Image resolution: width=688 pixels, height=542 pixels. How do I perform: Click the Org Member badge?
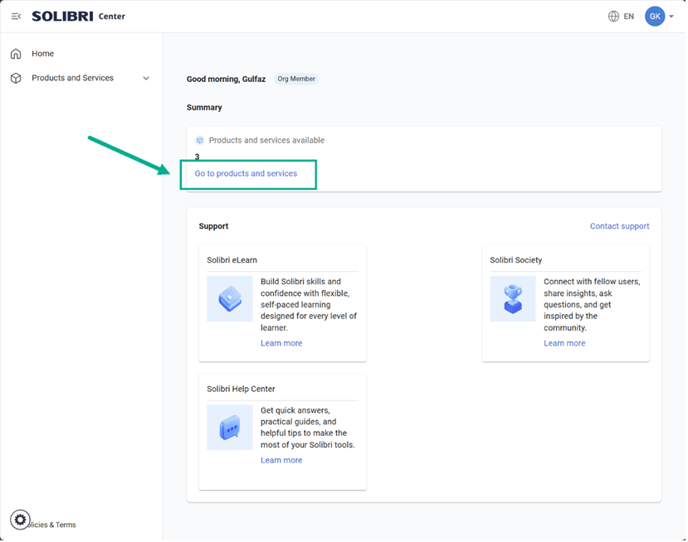tap(296, 79)
